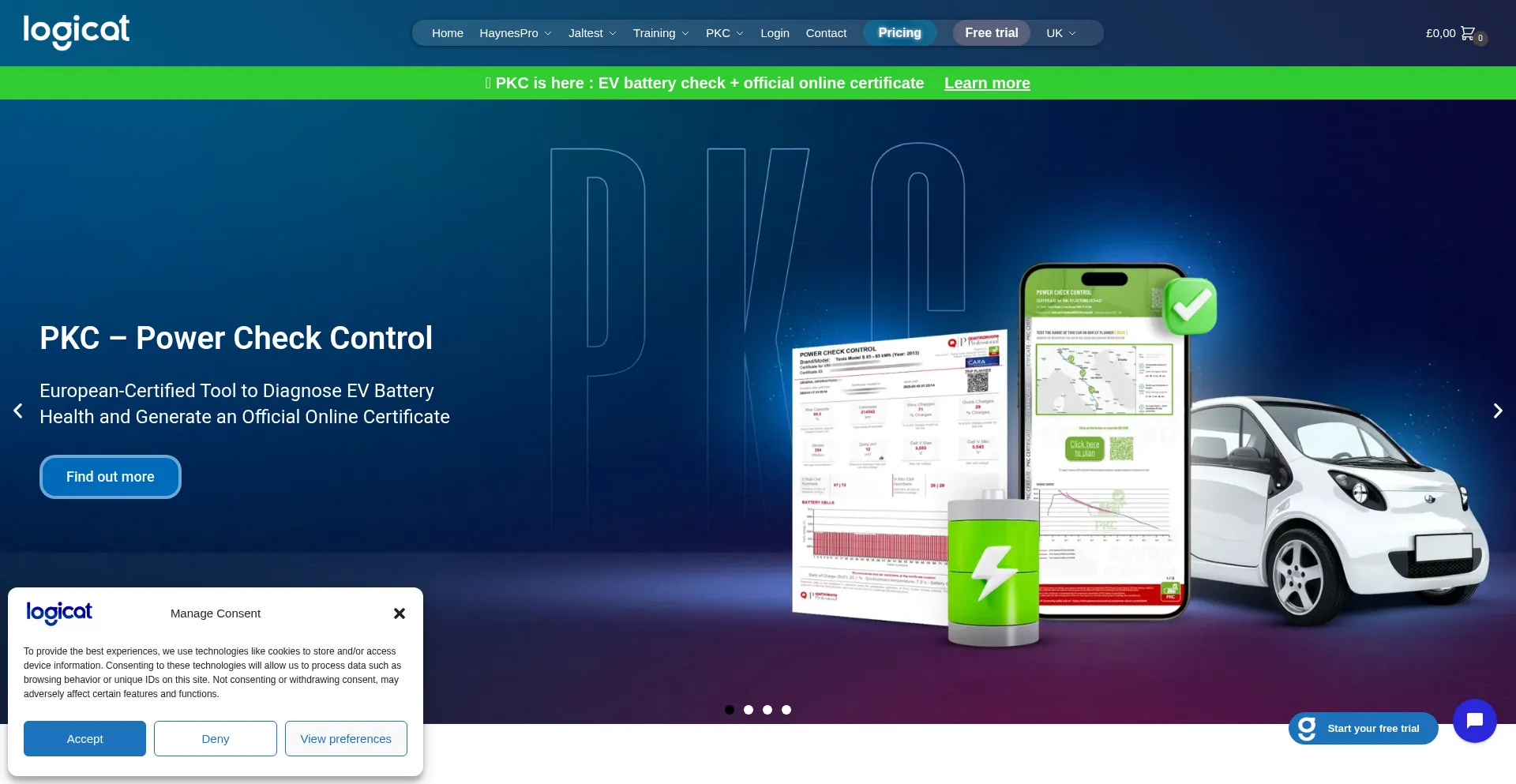The image size is (1516, 784).
Task: Go to the Home menu item
Action: click(448, 33)
